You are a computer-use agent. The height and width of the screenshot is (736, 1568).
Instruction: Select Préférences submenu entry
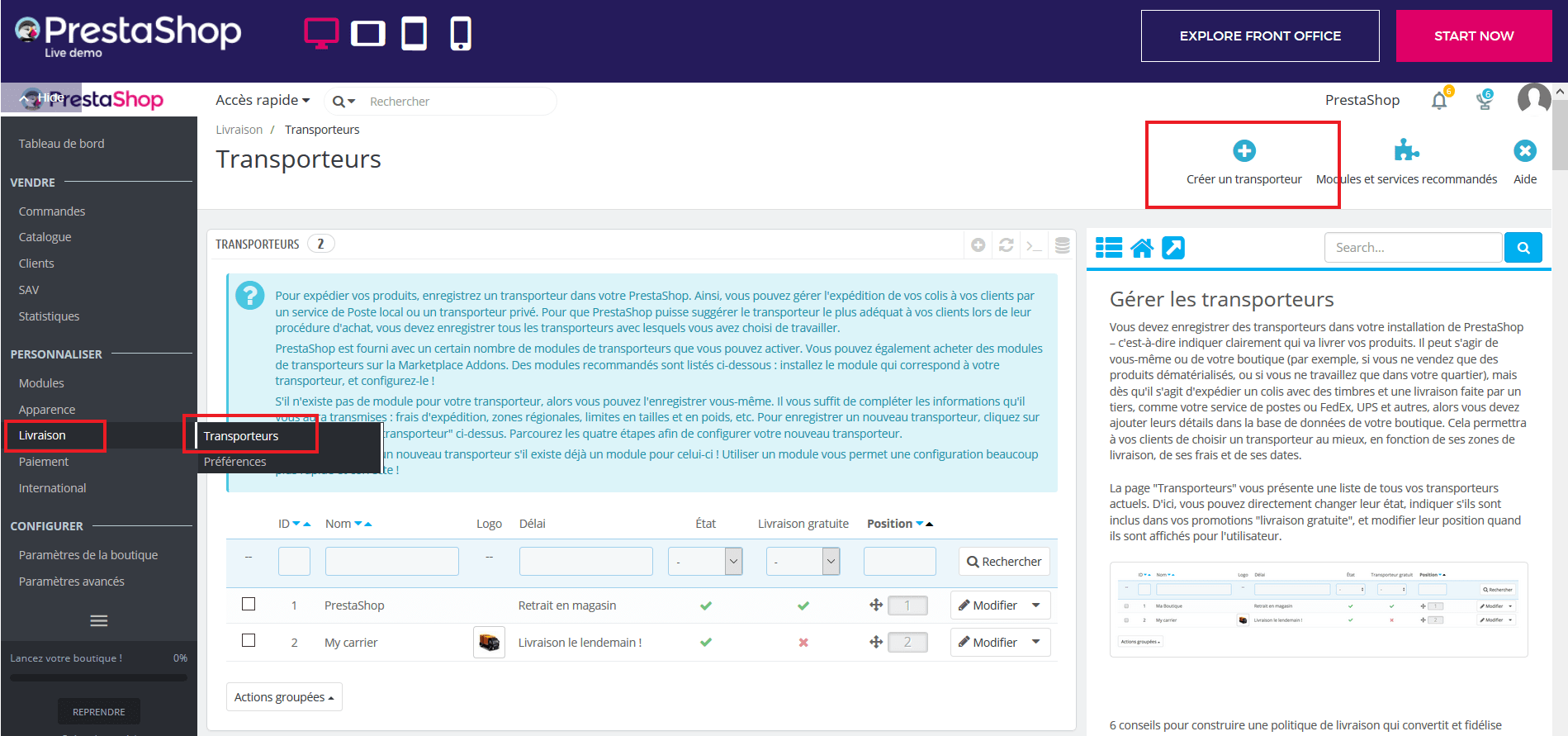[x=235, y=462]
